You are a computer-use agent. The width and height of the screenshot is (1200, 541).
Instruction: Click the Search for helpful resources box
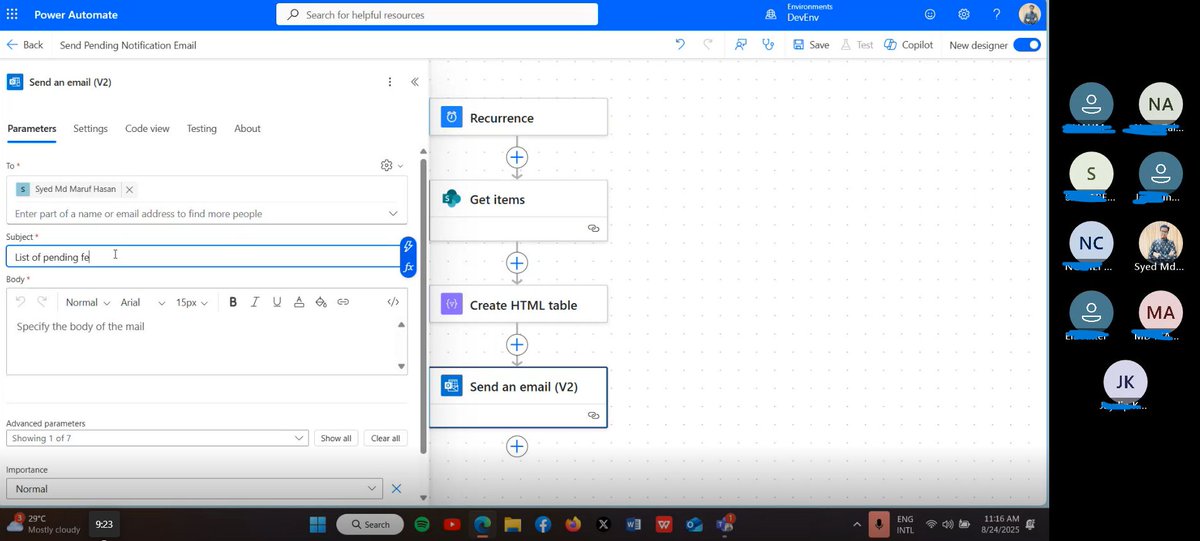click(x=437, y=15)
